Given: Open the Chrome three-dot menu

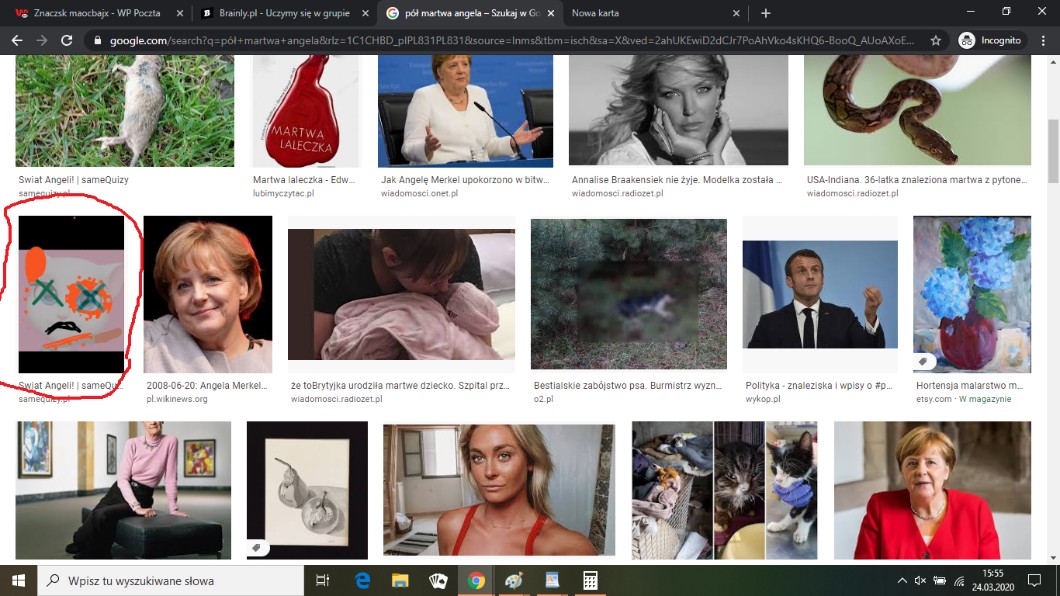Looking at the screenshot, I should (x=1042, y=40).
